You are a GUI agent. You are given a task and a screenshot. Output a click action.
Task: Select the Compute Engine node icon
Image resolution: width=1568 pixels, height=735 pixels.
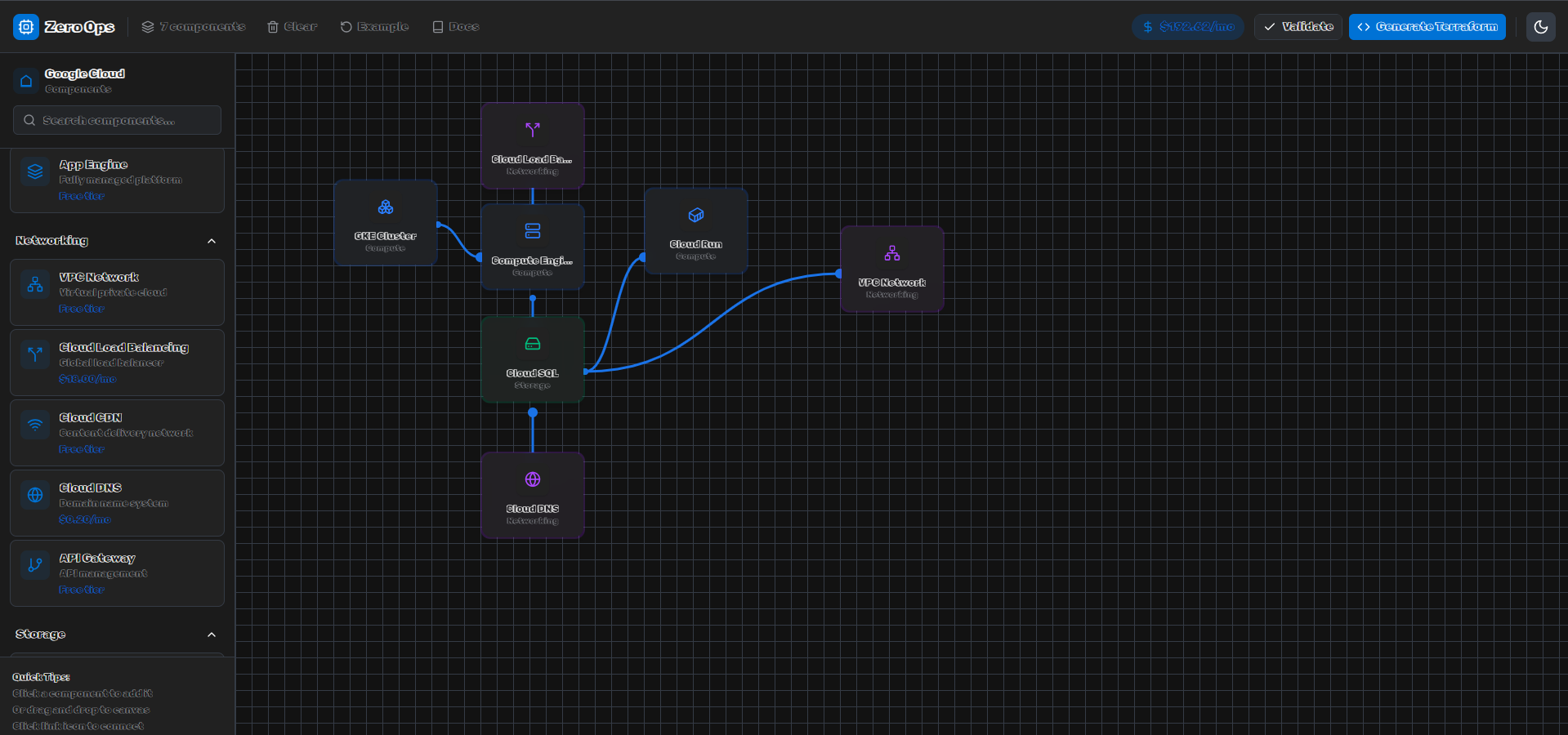click(533, 231)
